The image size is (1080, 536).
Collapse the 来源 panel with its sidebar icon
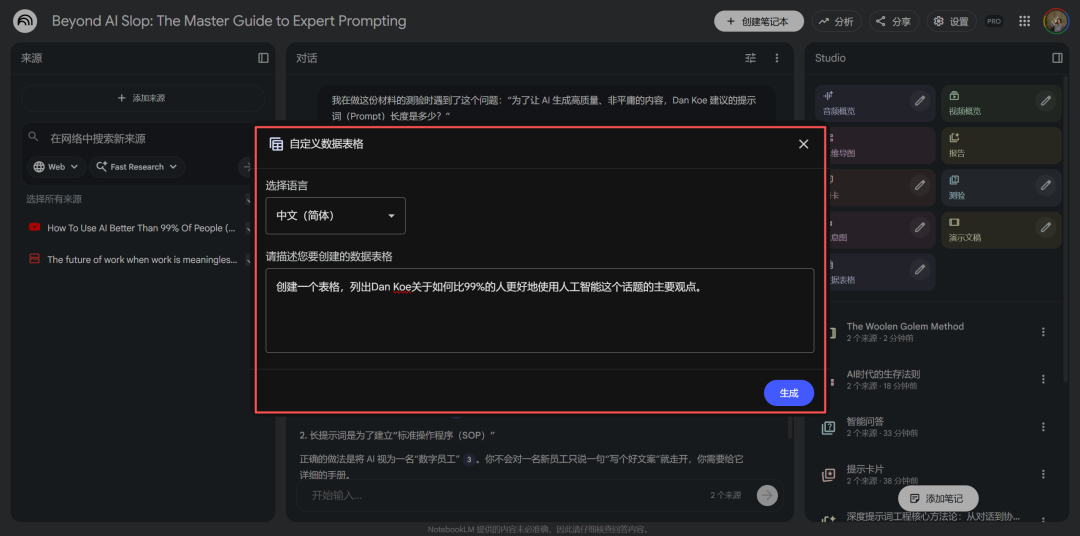pos(263,58)
